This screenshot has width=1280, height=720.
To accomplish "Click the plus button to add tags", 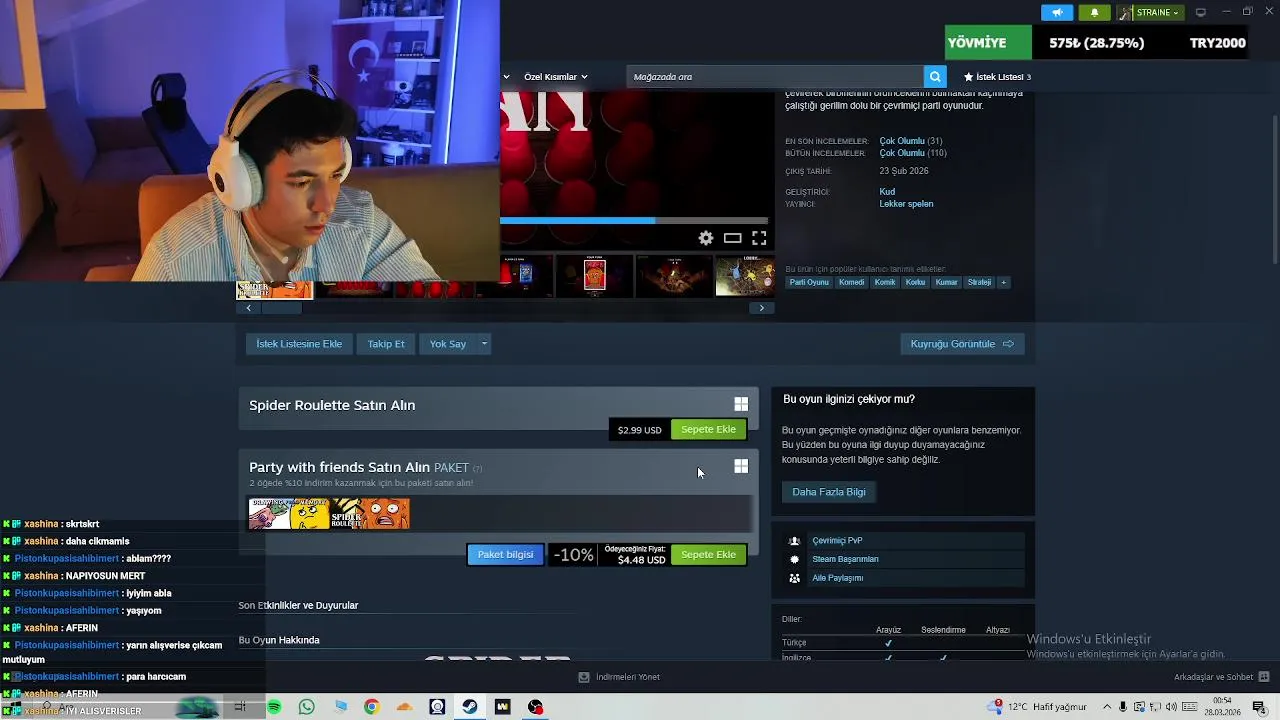I will 1004,282.
